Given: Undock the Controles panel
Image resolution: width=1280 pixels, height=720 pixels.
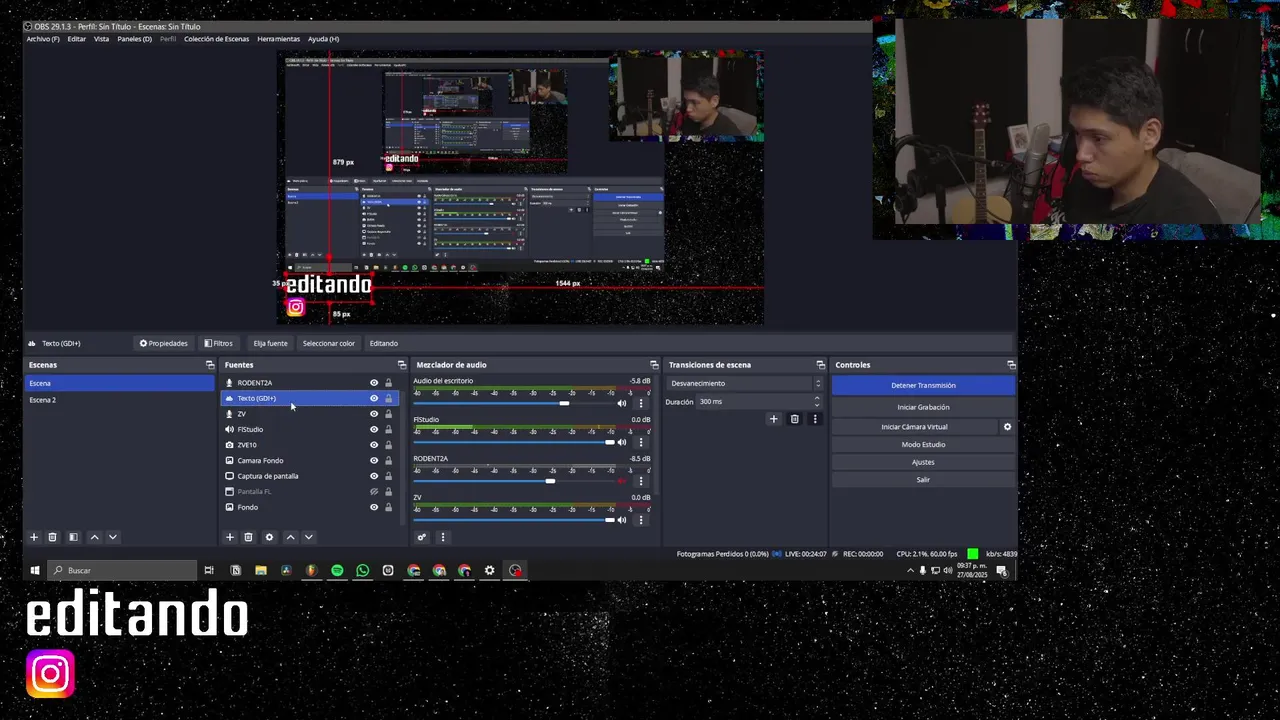Looking at the screenshot, I should 1011,365.
